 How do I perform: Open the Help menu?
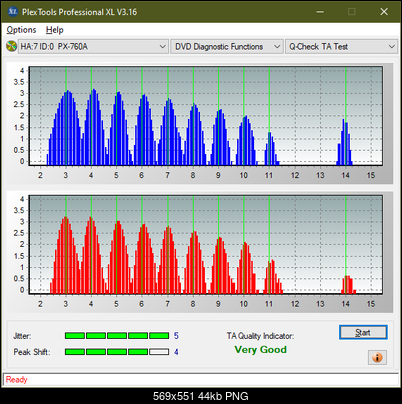(x=55, y=30)
